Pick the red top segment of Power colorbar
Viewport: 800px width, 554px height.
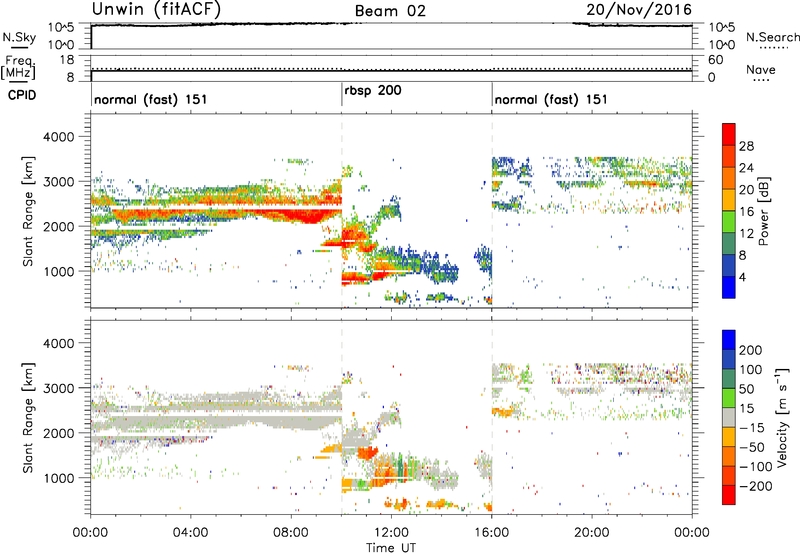[x=729, y=134]
